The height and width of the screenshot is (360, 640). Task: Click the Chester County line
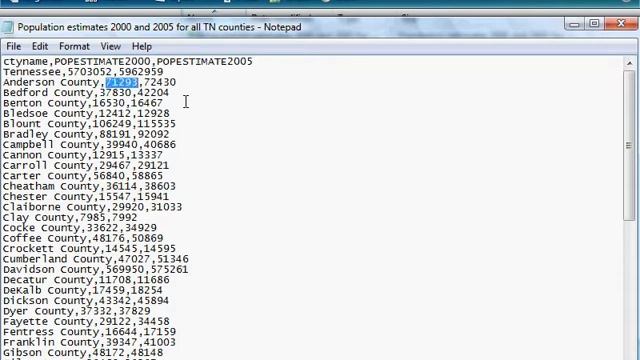tap(86, 197)
